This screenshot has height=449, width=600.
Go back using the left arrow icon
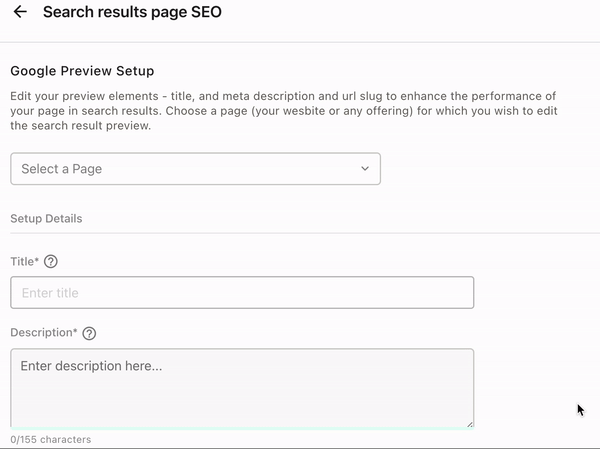tap(20, 12)
